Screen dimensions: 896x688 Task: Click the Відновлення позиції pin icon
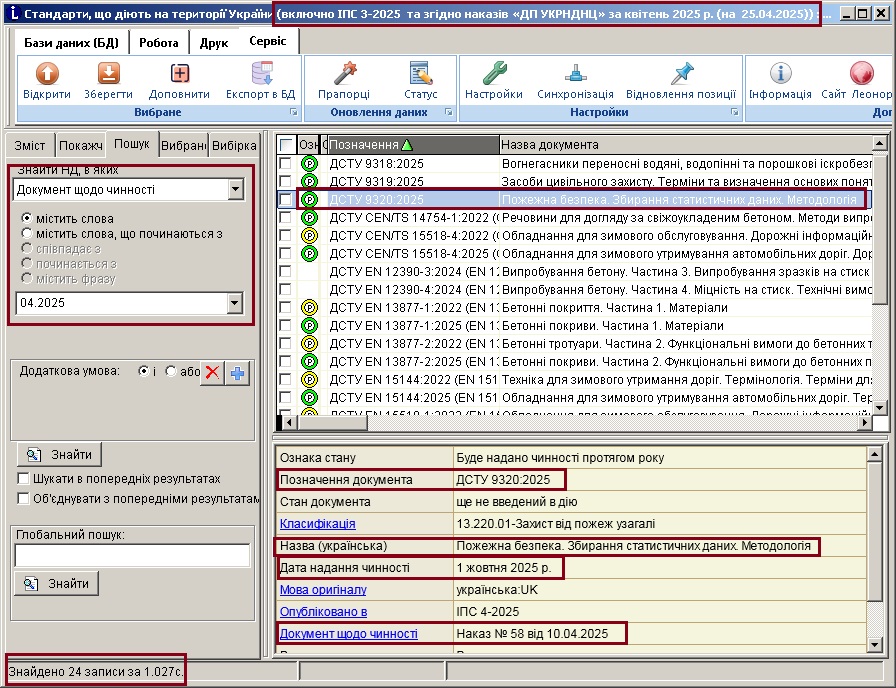682,74
